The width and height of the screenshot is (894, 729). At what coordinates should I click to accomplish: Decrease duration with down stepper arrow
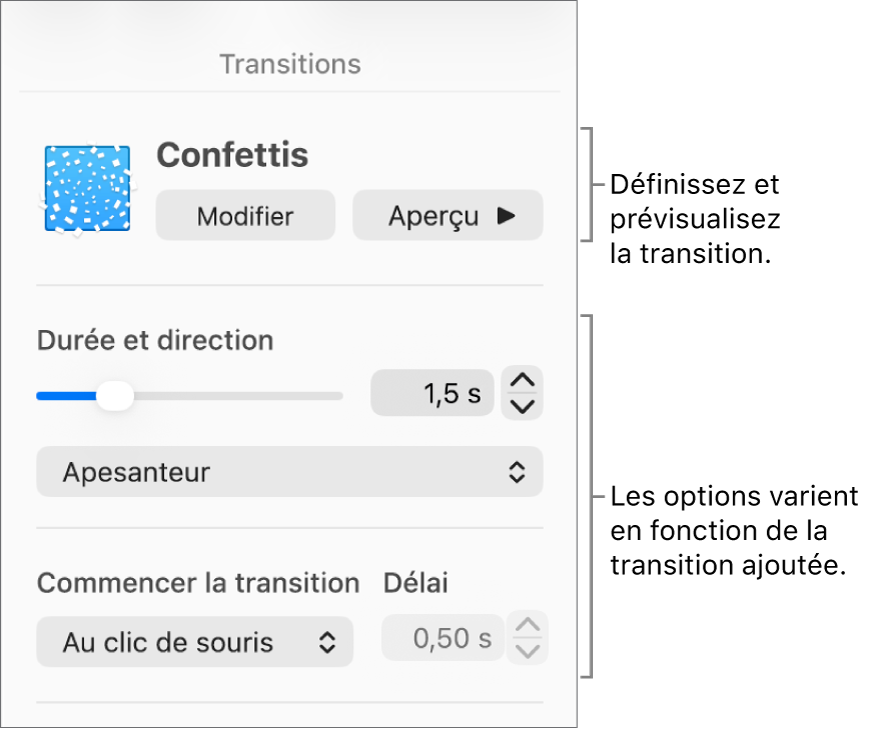(x=523, y=406)
